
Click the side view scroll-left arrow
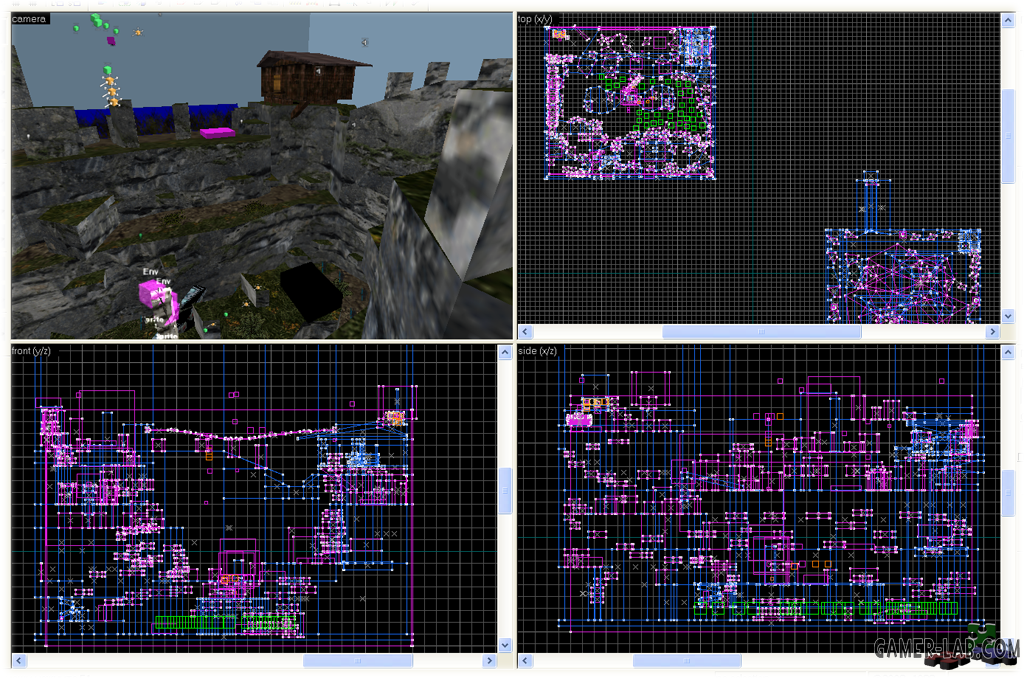click(x=525, y=661)
